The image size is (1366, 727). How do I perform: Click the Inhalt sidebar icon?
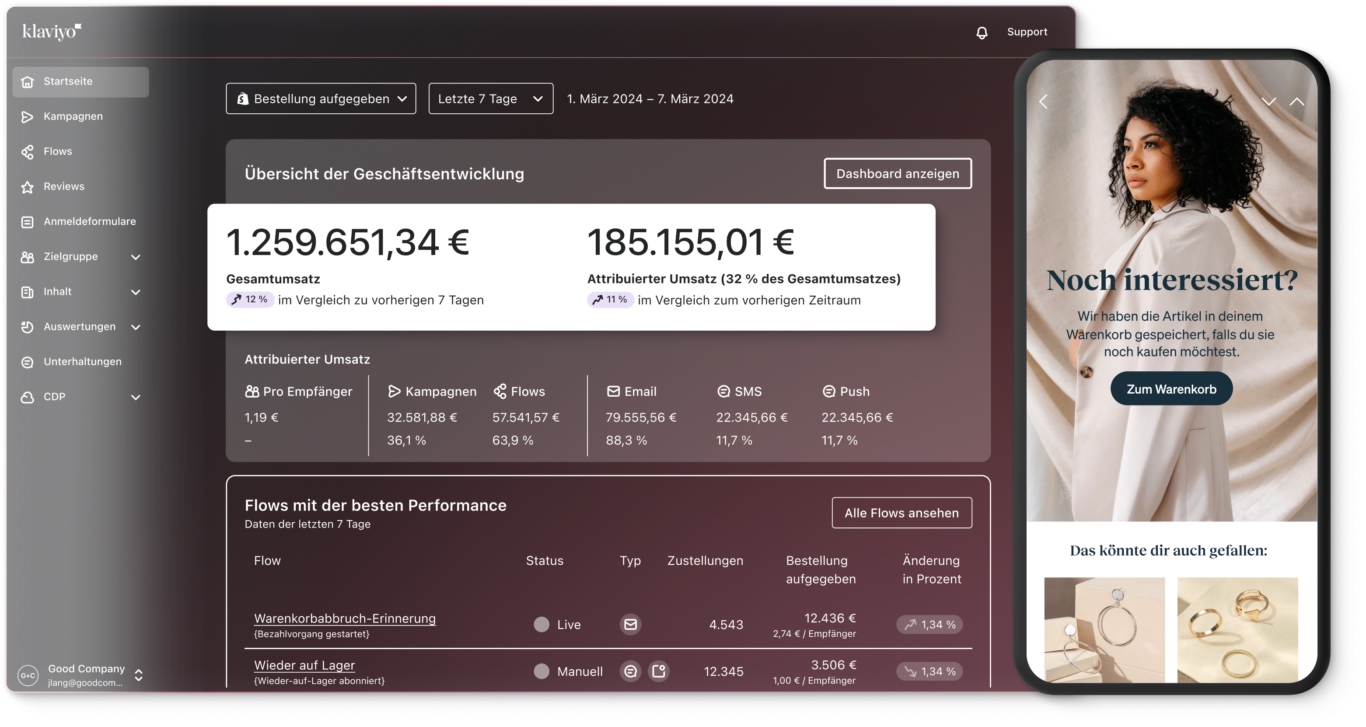(27, 292)
